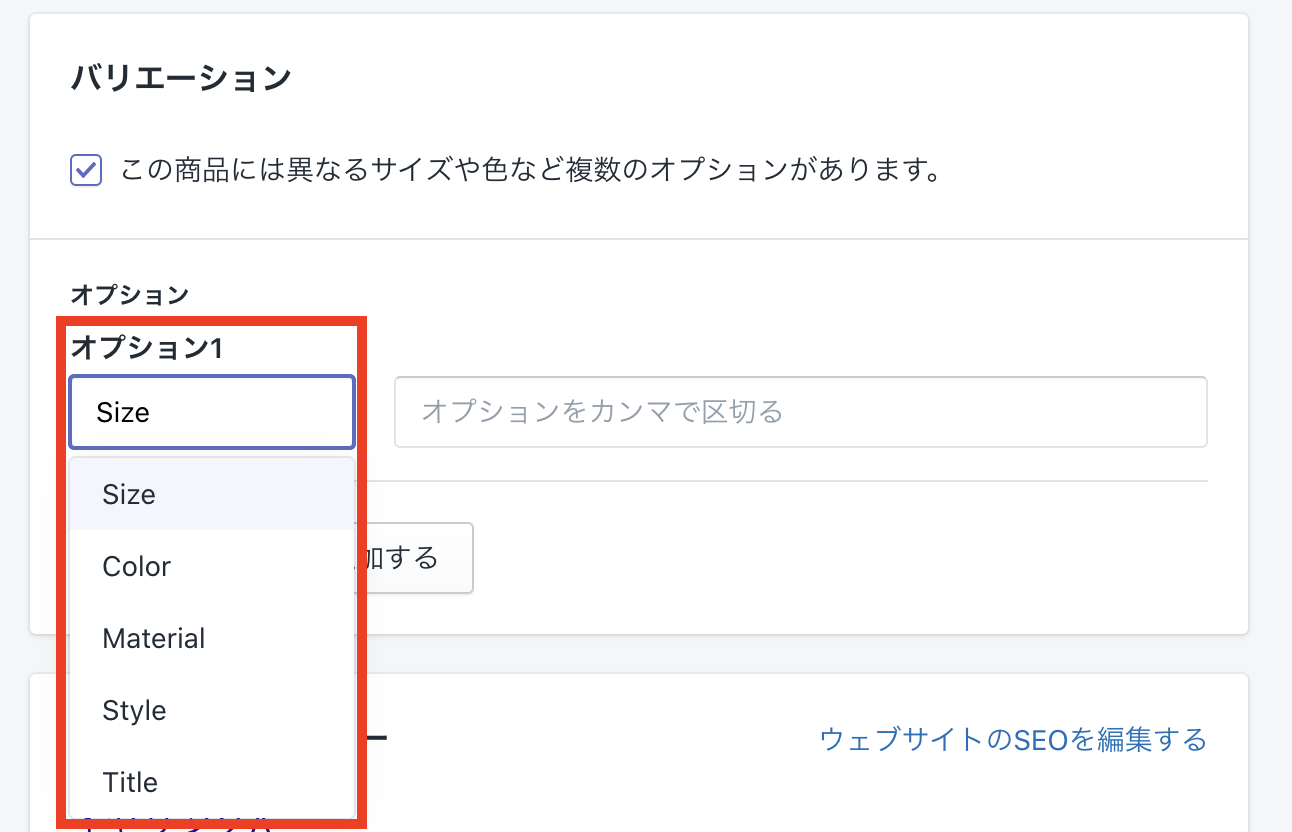Screen dimensions: 1292x832
Task: Select Size from the dropdown list
Action: [129, 494]
